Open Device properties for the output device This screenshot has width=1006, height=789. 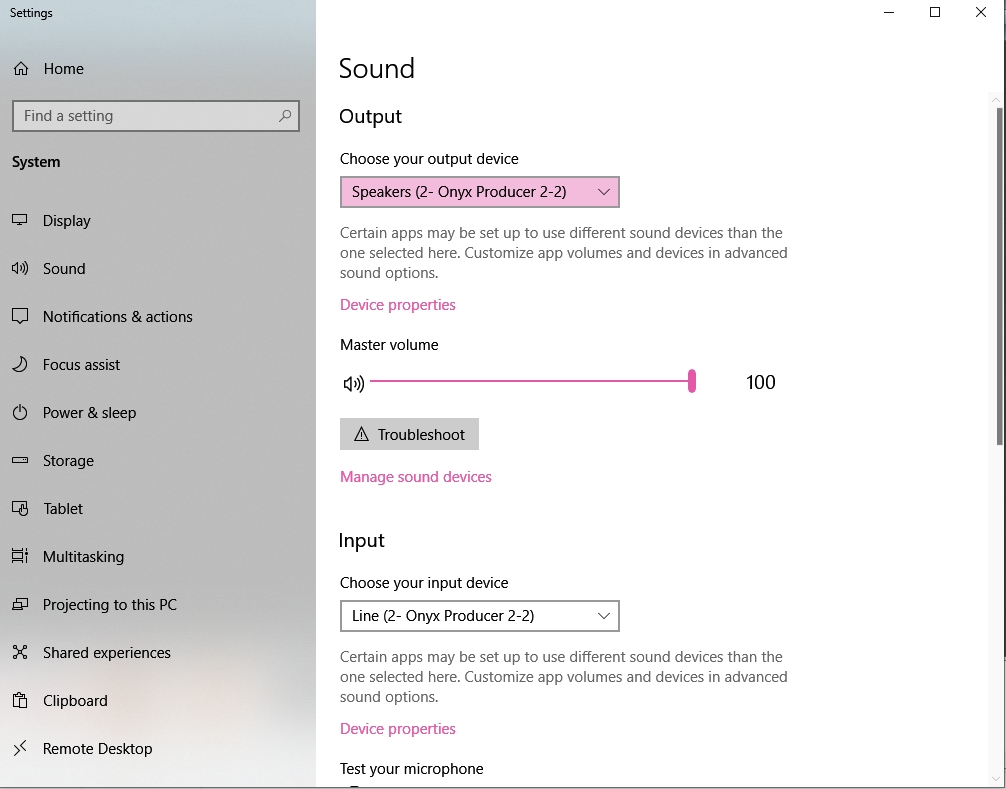click(x=397, y=304)
